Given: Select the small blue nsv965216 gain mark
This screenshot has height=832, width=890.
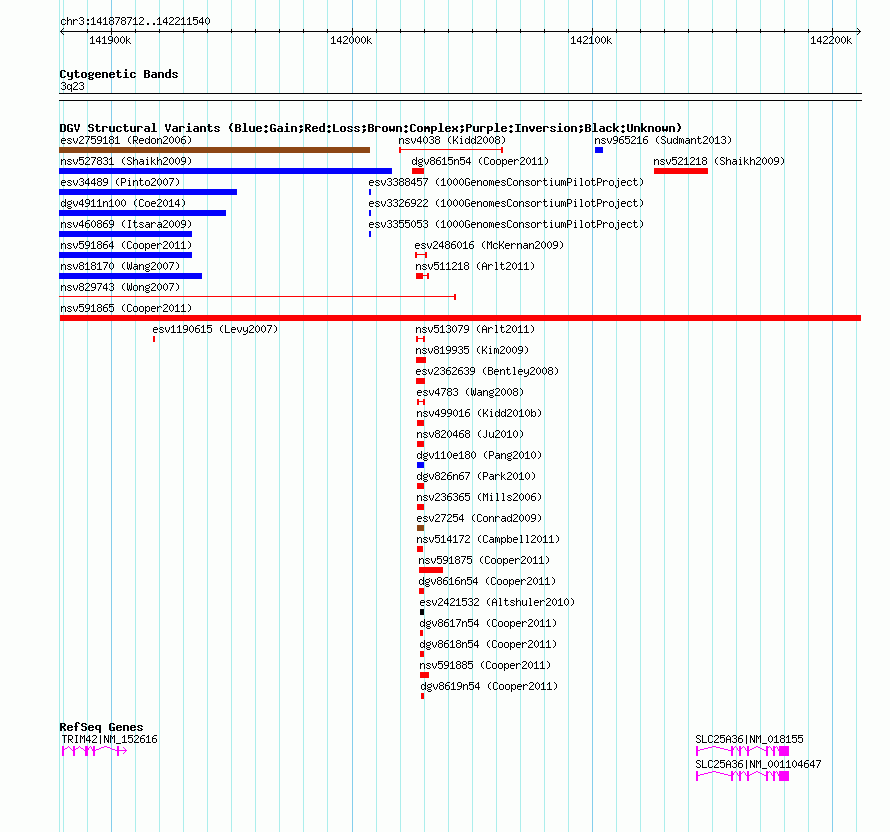Looking at the screenshot, I should click(599, 150).
